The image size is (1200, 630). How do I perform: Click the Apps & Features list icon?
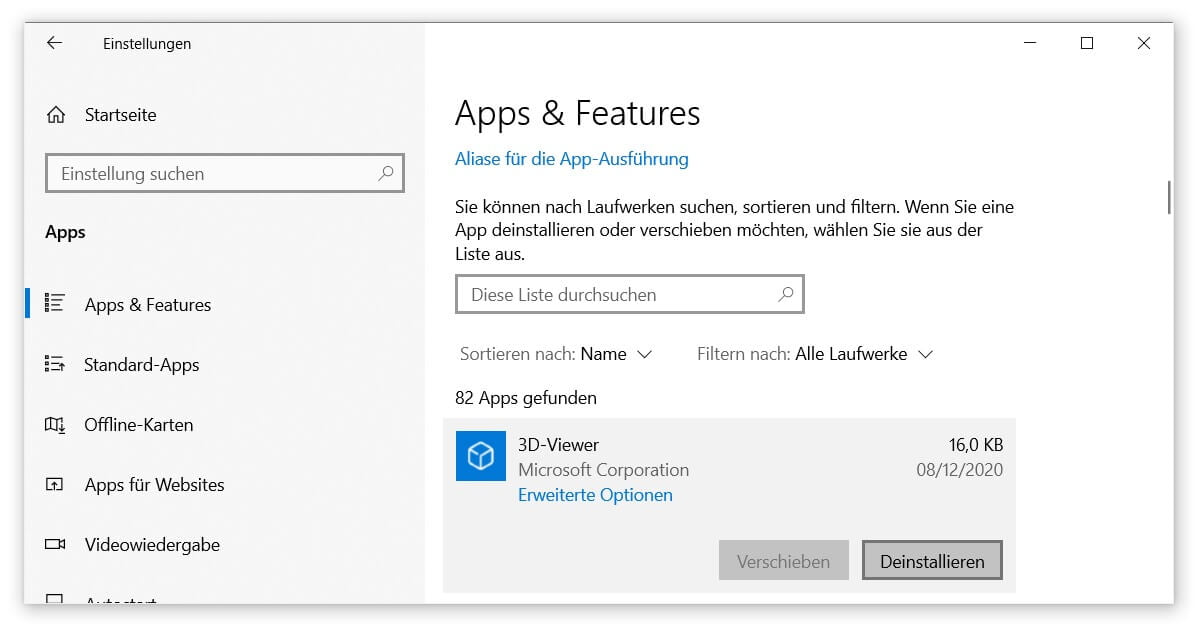click(56, 304)
